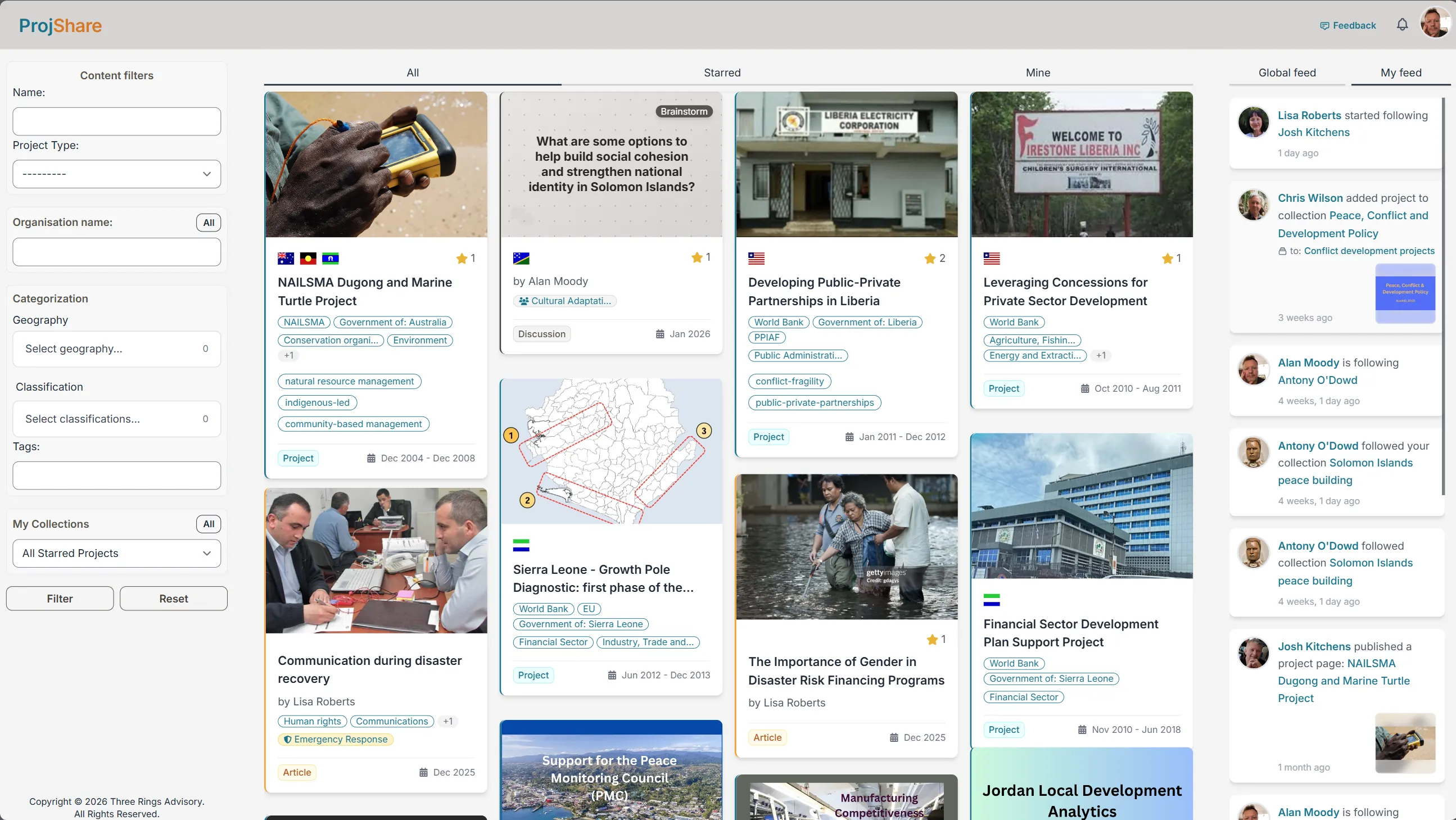This screenshot has width=1456, height=820.
Task: Click the Australian flag on the NAILSMA card
Action: point(285,258)
